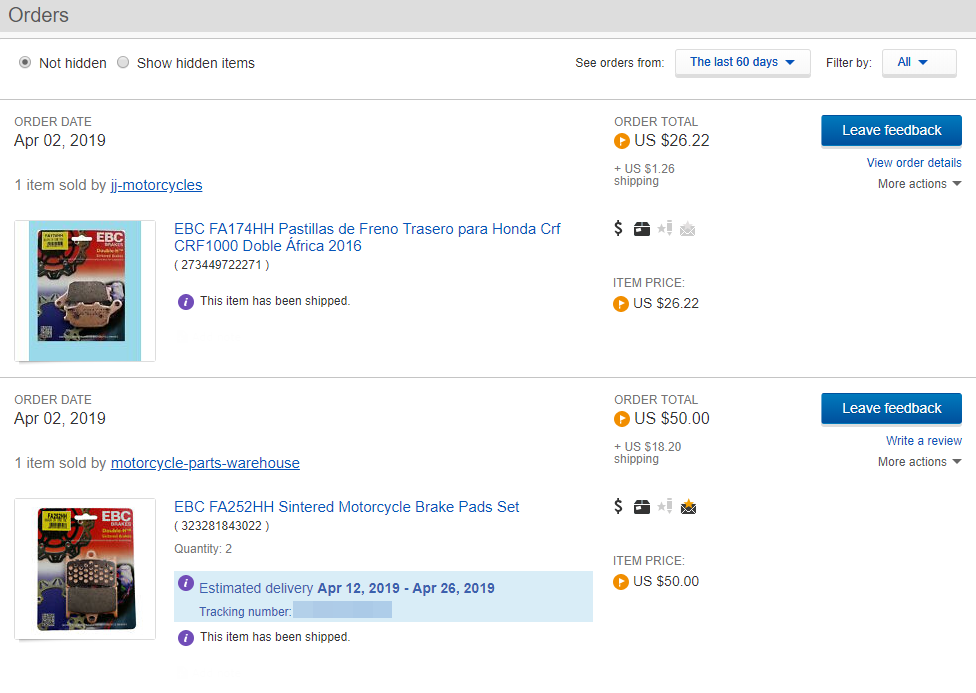Click the shipped box icon for the FA252HH order
Screen dimensions: 976x693
[x=642, y=507]
